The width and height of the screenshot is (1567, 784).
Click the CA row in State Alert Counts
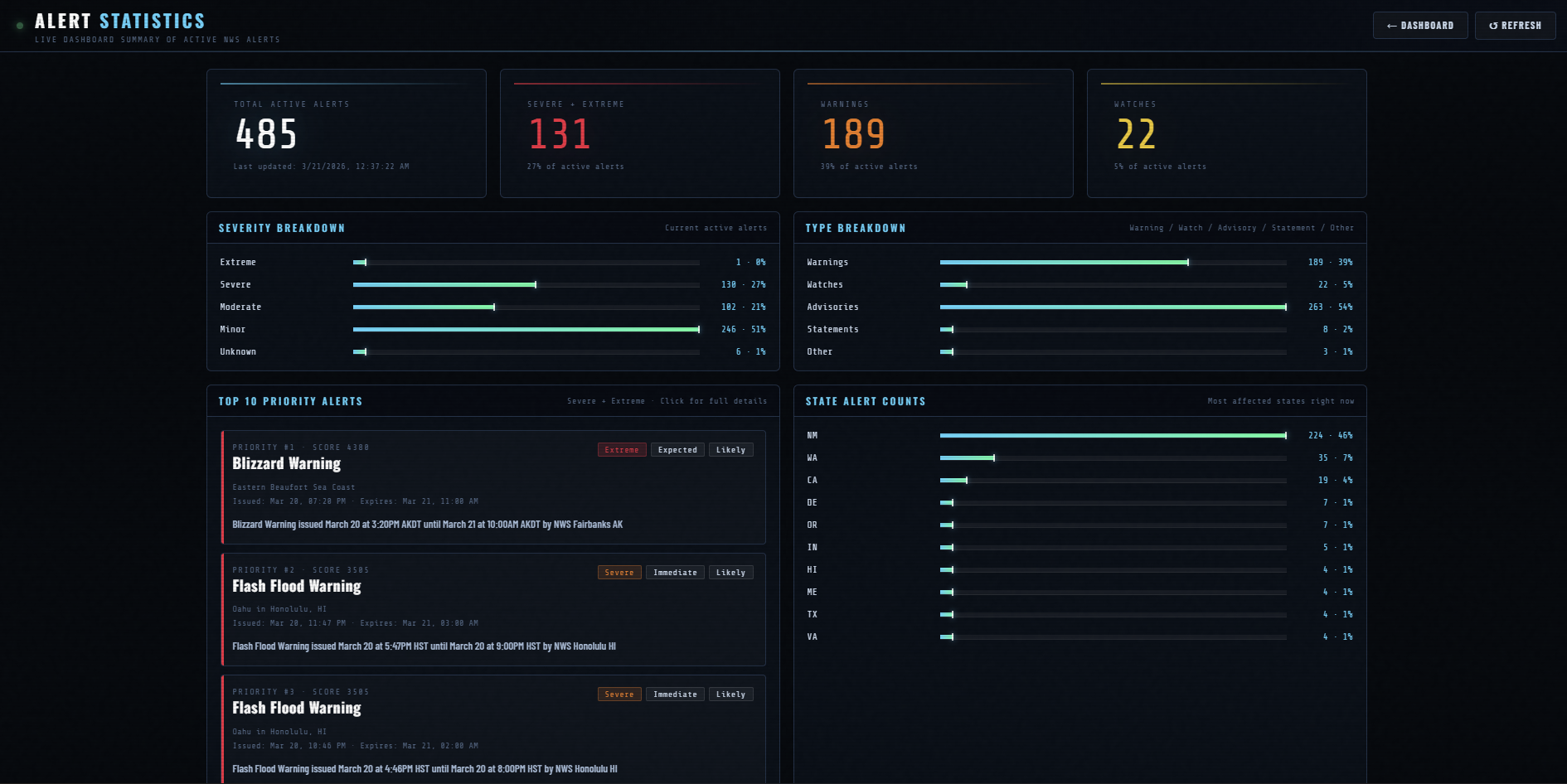(1079, 481)
